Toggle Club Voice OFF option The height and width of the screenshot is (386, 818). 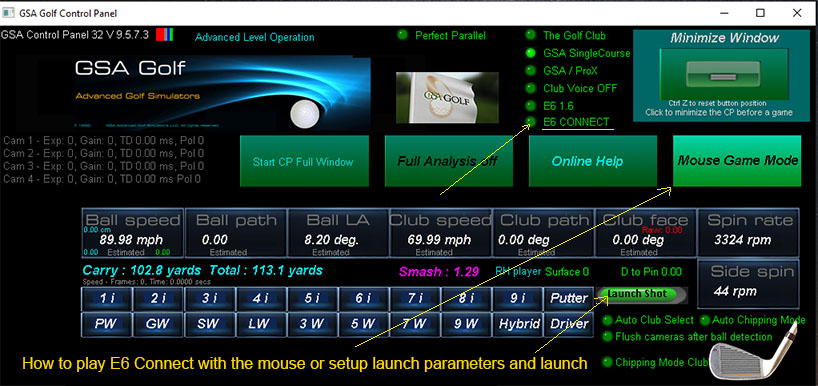tap(531, 88)
